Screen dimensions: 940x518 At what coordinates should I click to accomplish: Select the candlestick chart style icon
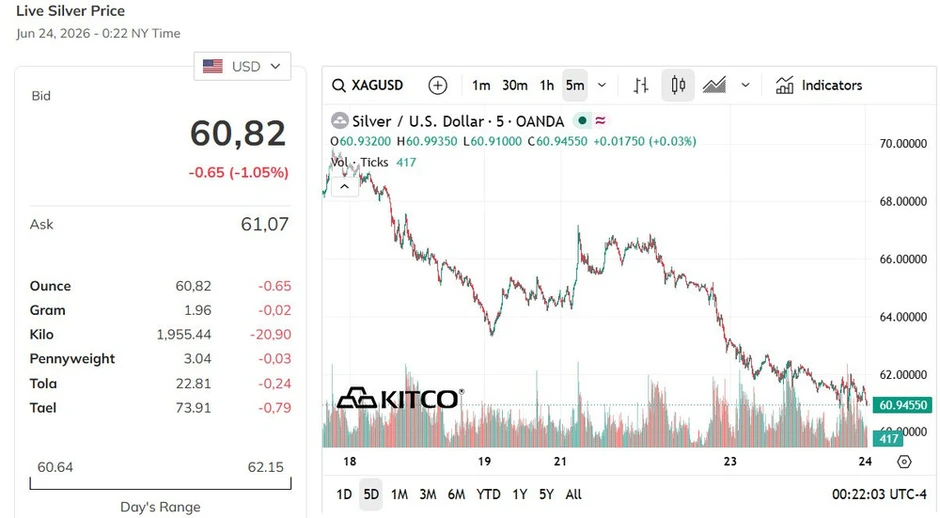pos(678,85)
